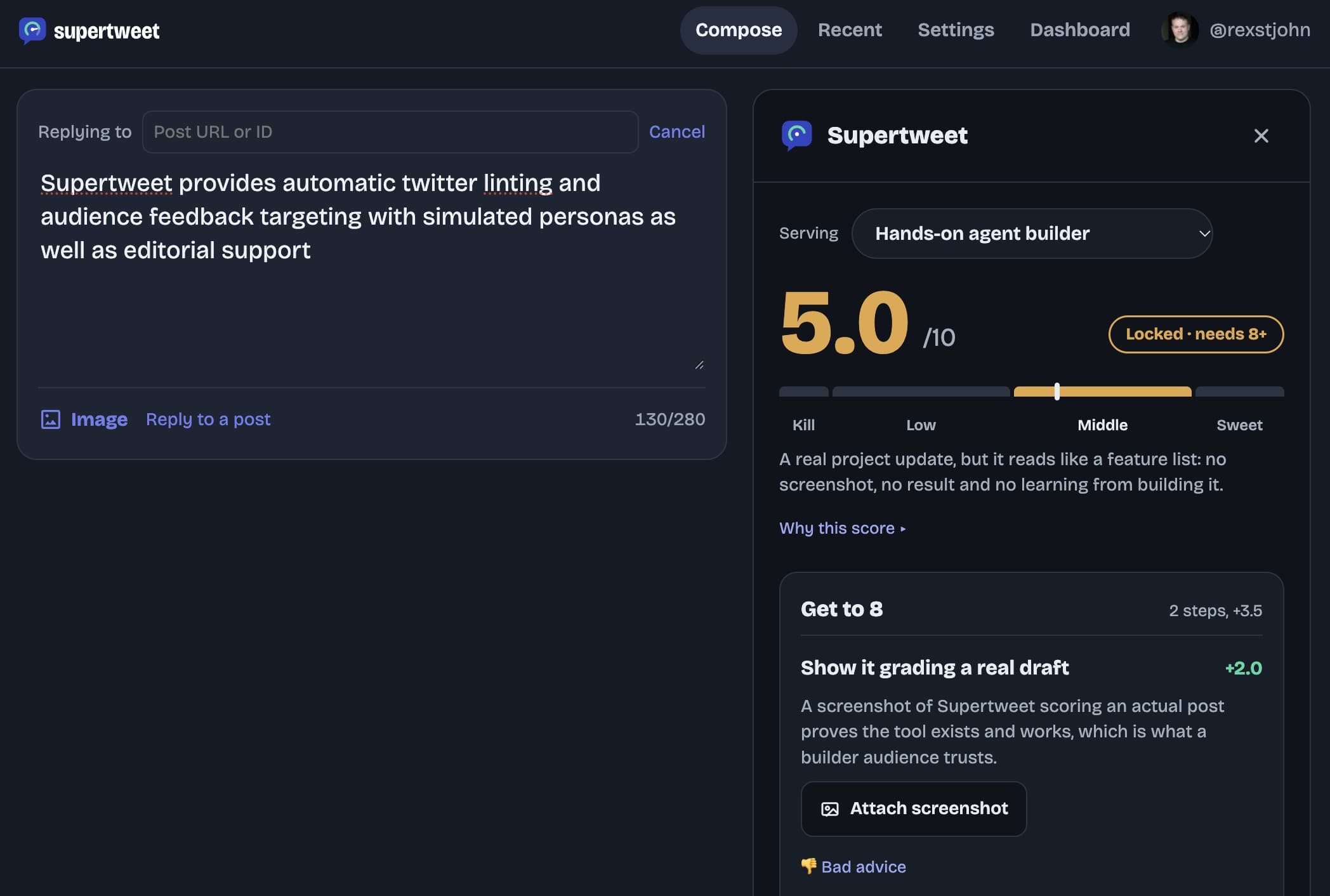Click the 2 steps, +3.5 text
Viewport: 1330px width, 896px height.
pyautogui.click(x=1215, y=610)
